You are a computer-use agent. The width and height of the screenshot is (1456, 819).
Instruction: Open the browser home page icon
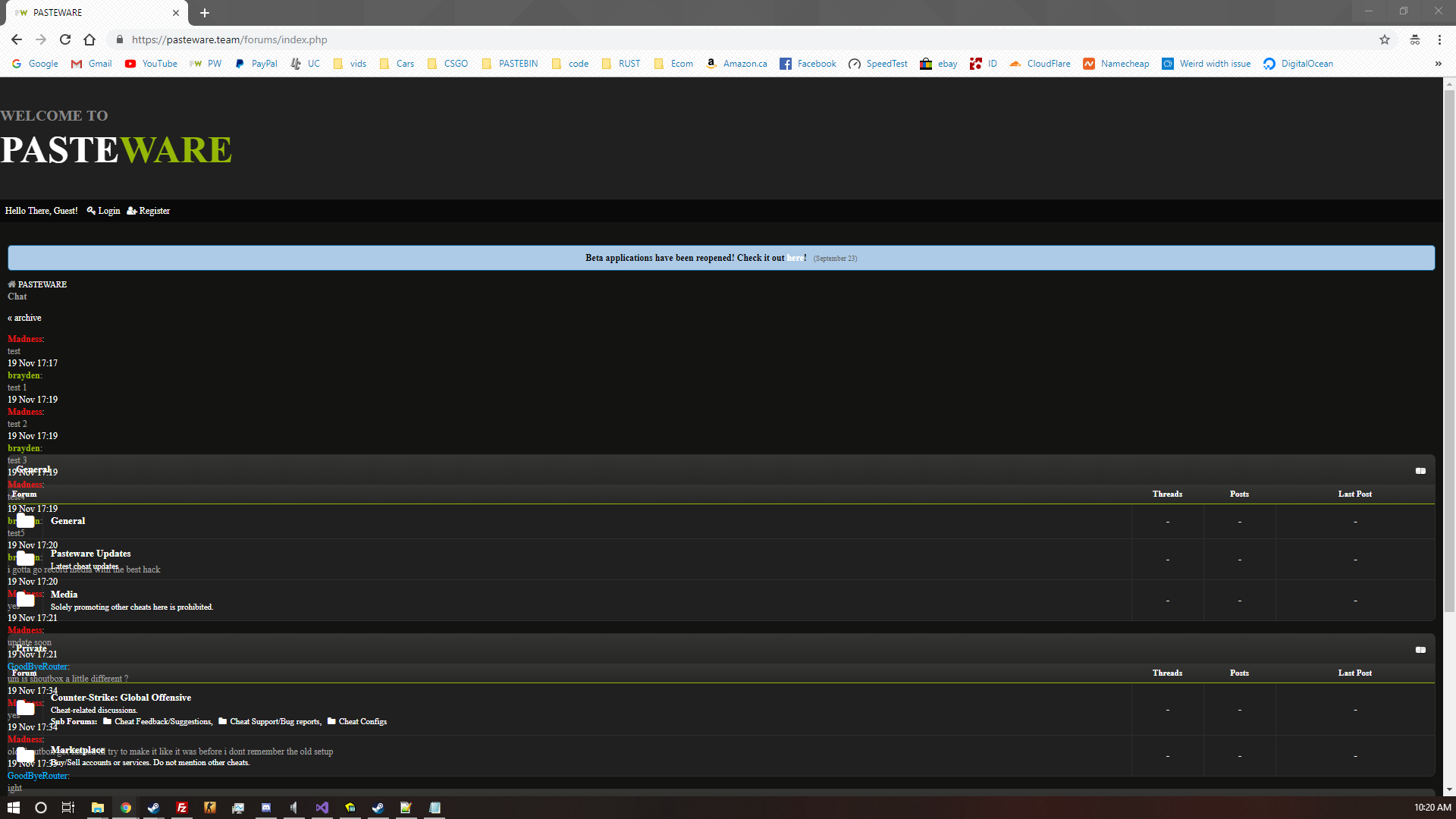[89, 39]
